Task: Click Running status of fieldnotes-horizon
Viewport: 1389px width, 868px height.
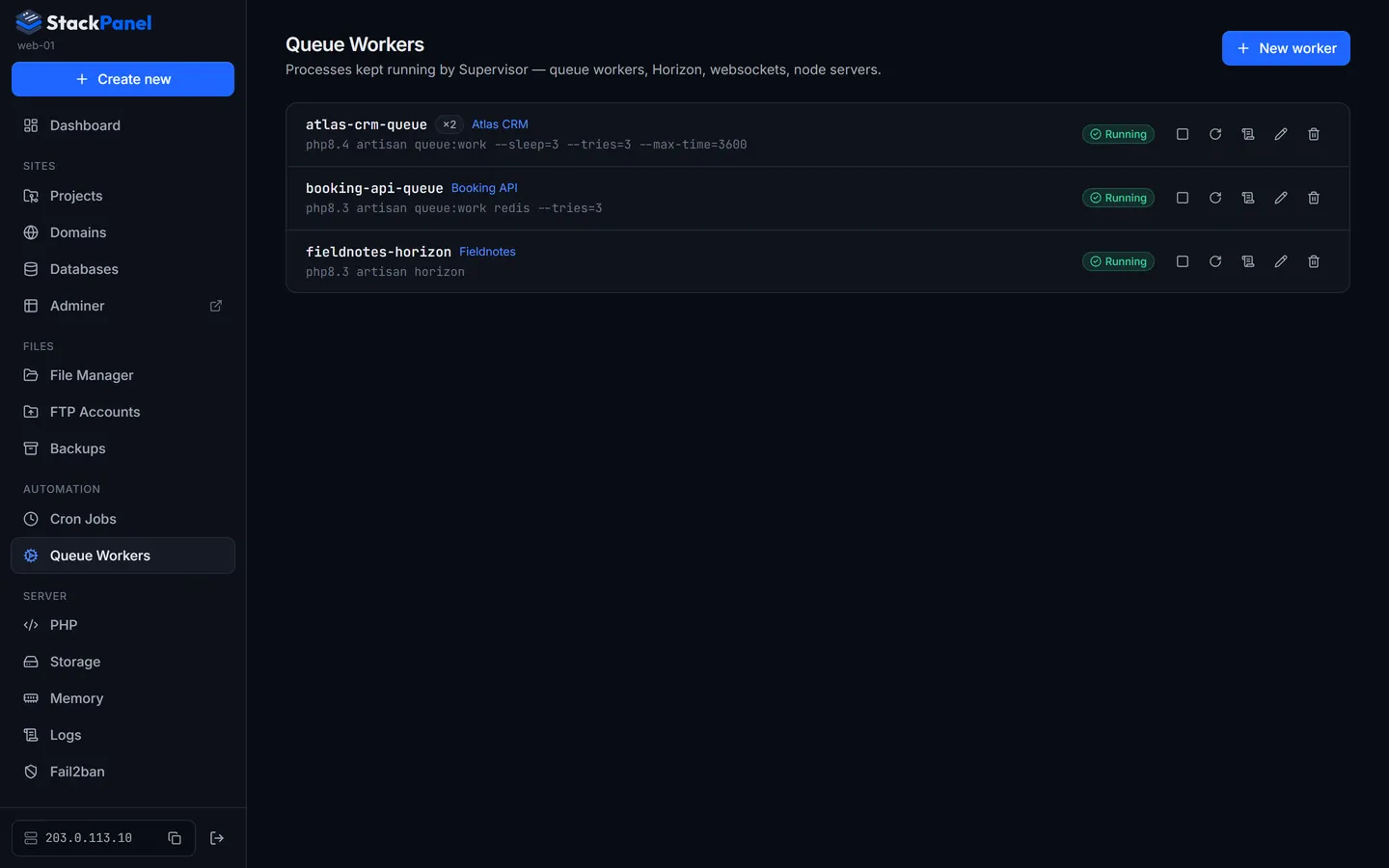Action: click(1118, 261)
